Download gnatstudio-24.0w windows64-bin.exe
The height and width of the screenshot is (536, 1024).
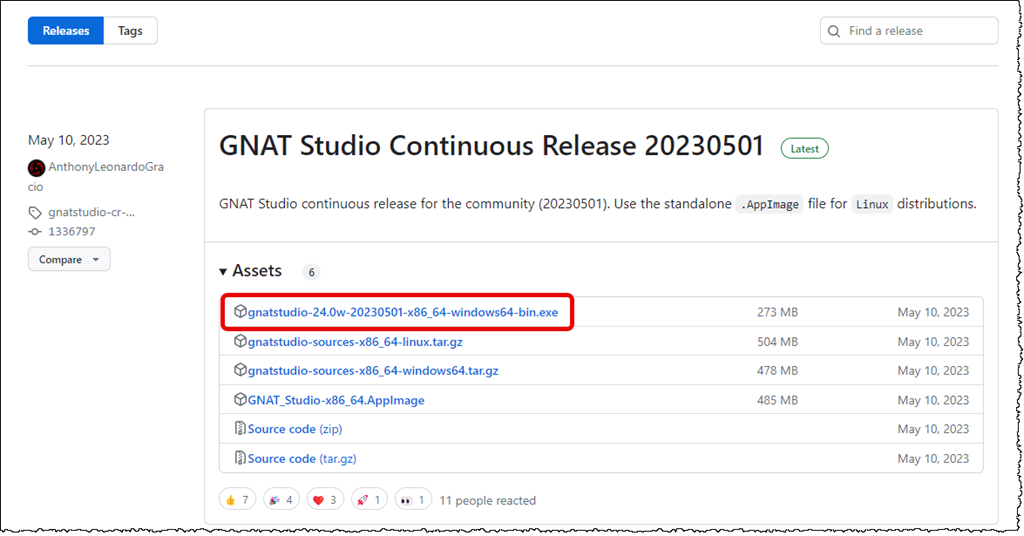pyautogui.click(x=402, y=312)
